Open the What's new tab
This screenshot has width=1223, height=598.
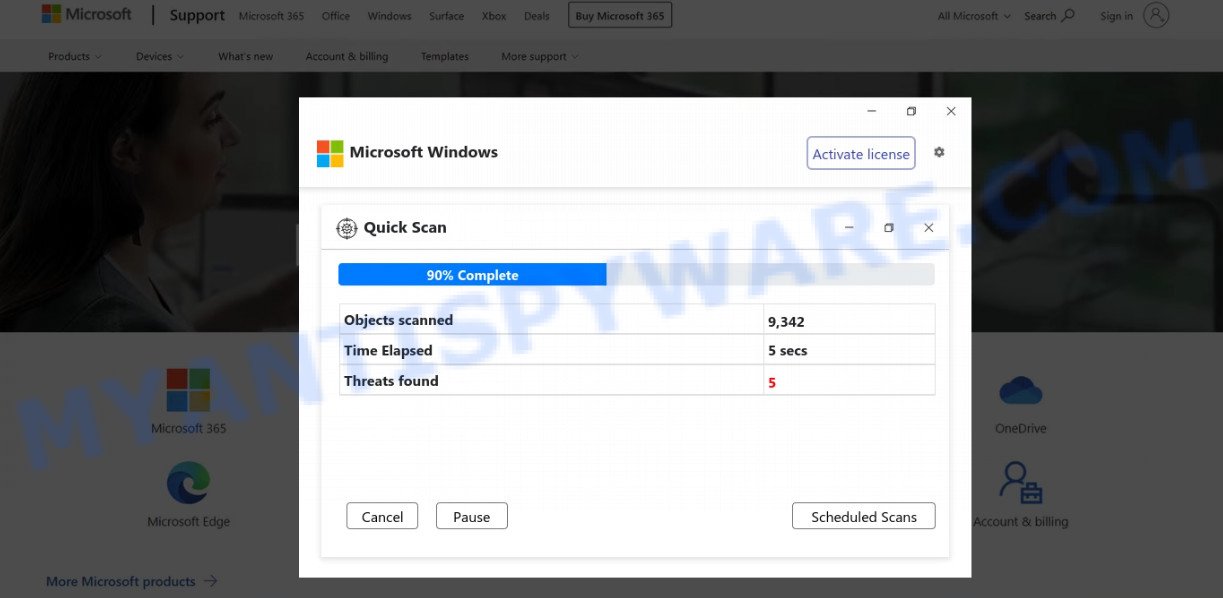[245, 57]
